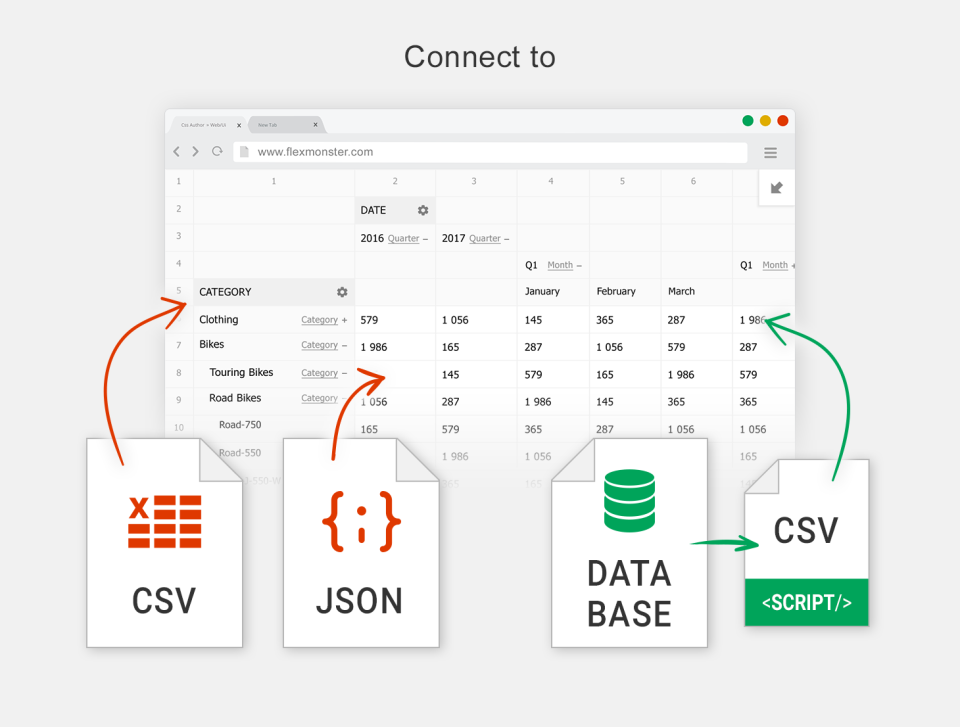Viewport: 960px width, 727px height.
Task: Click the Quarter link under 2016
Action: [x=402, y=238]
